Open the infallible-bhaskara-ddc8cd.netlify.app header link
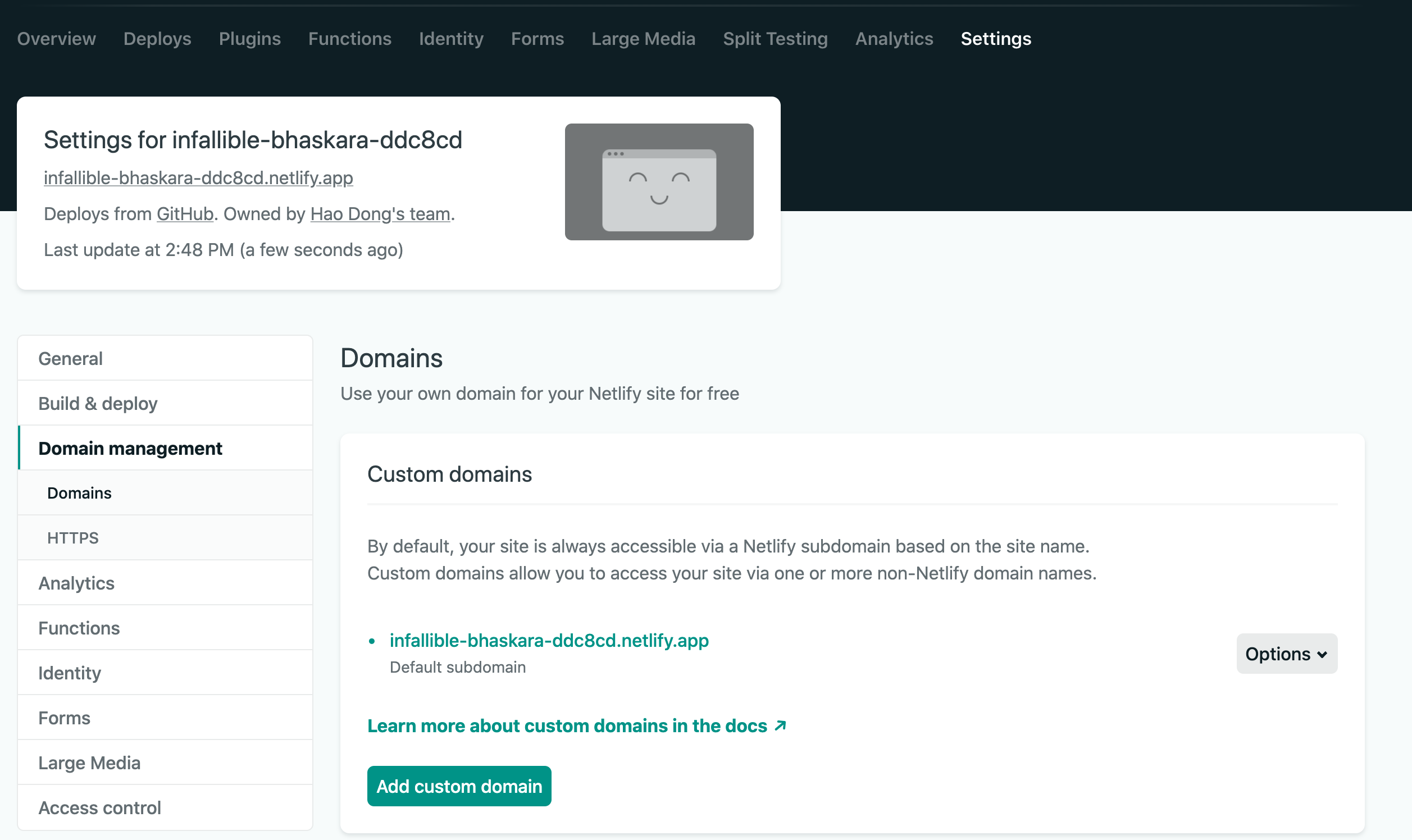Image resolution: width=1412 pixels, height=840 pixels. point(198,178)
